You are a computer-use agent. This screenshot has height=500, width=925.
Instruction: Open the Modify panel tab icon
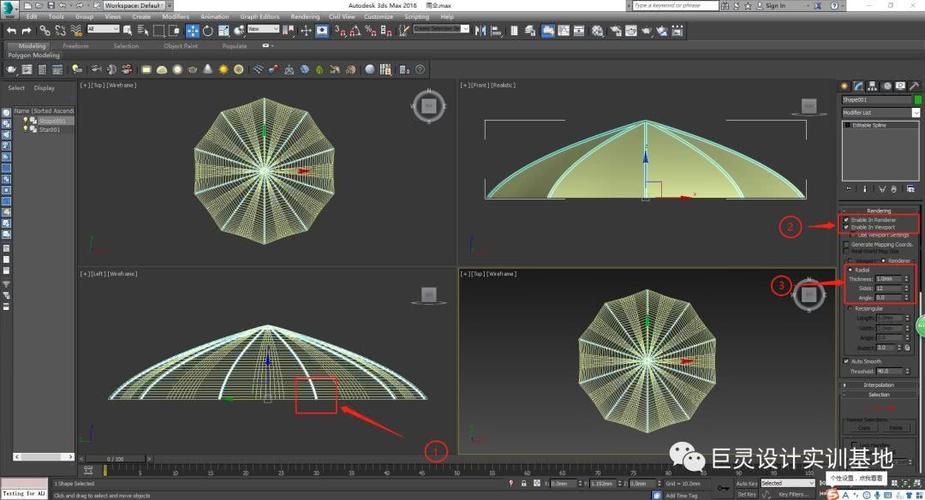click(x=859, y=87)
